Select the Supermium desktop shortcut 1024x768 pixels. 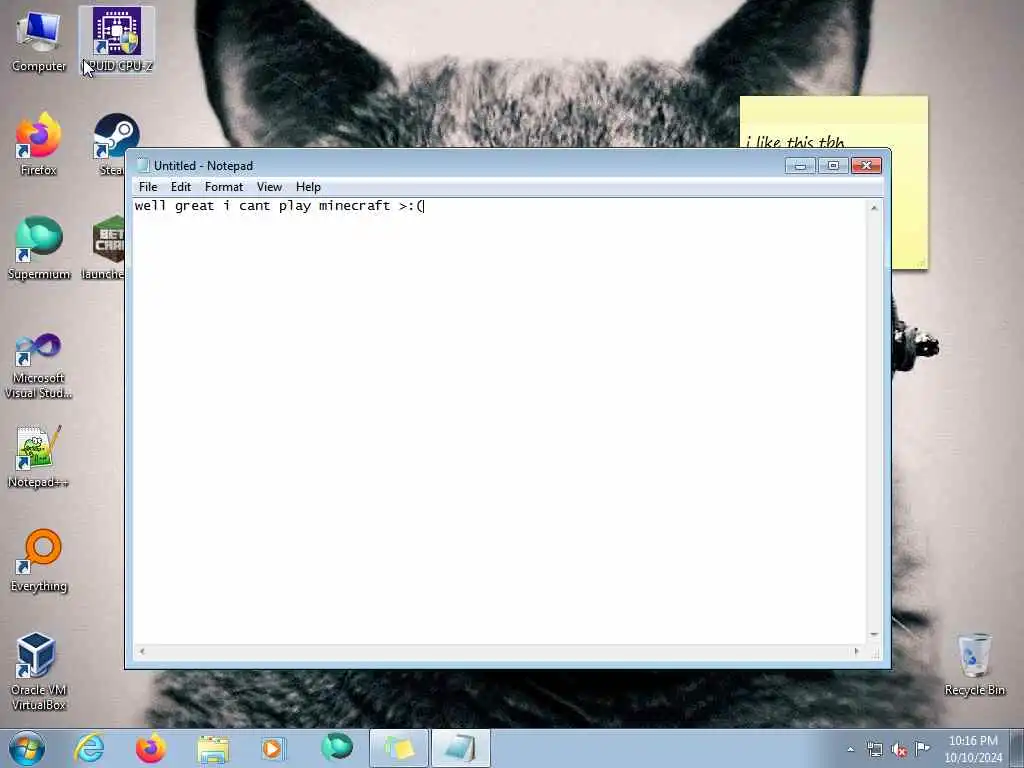click(x=39, y=248)
